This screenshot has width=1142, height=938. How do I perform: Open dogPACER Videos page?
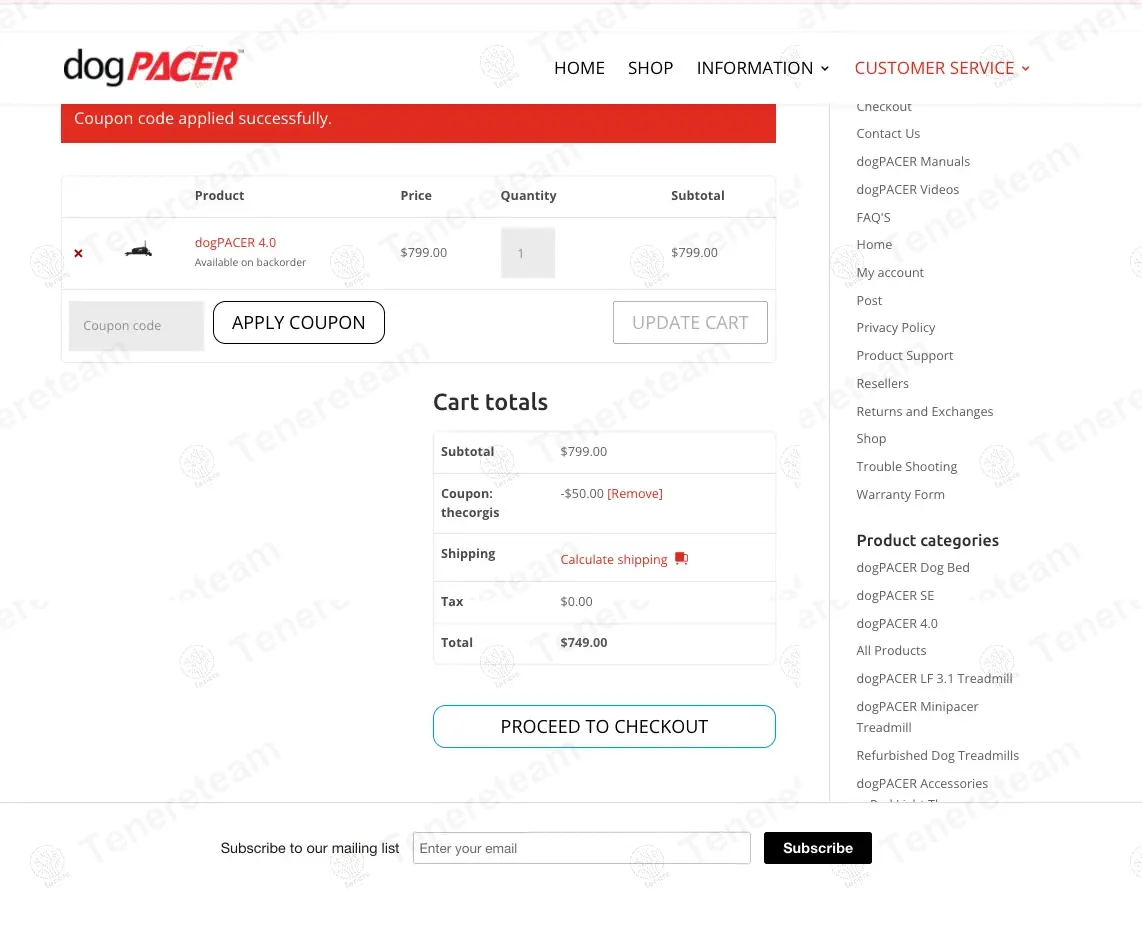[x=907, y=189]
